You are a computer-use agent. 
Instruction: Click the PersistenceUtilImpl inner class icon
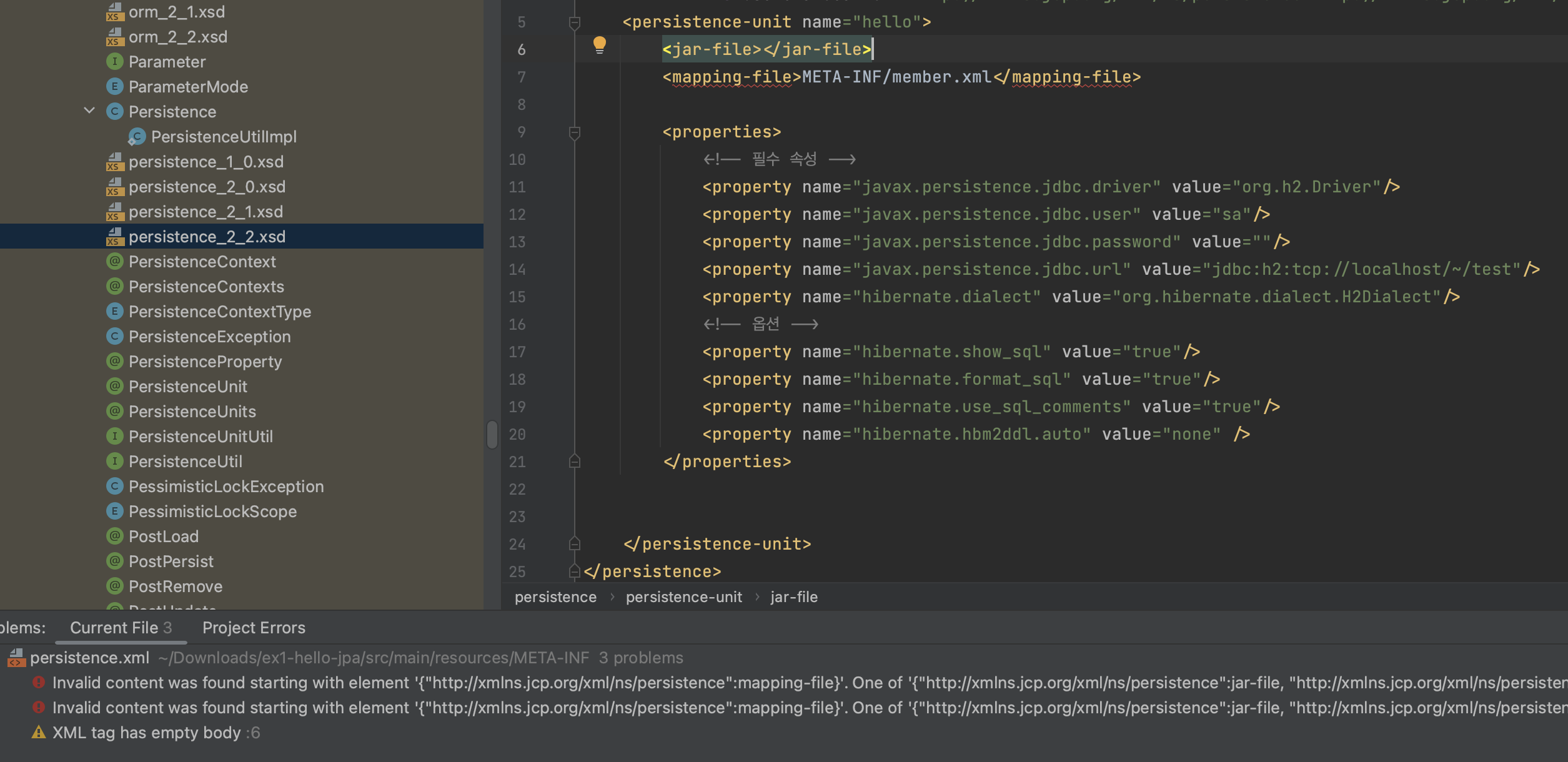(137, 136)
